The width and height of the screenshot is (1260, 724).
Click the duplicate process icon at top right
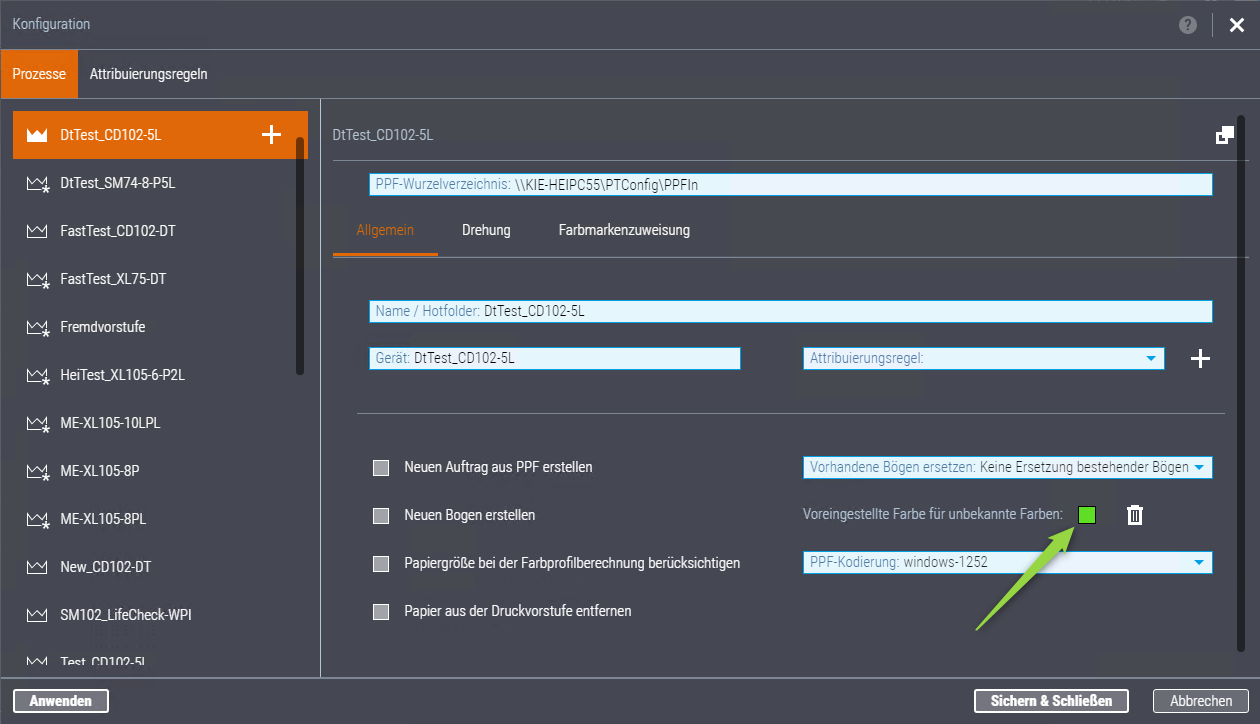[x=1224, y=135]
